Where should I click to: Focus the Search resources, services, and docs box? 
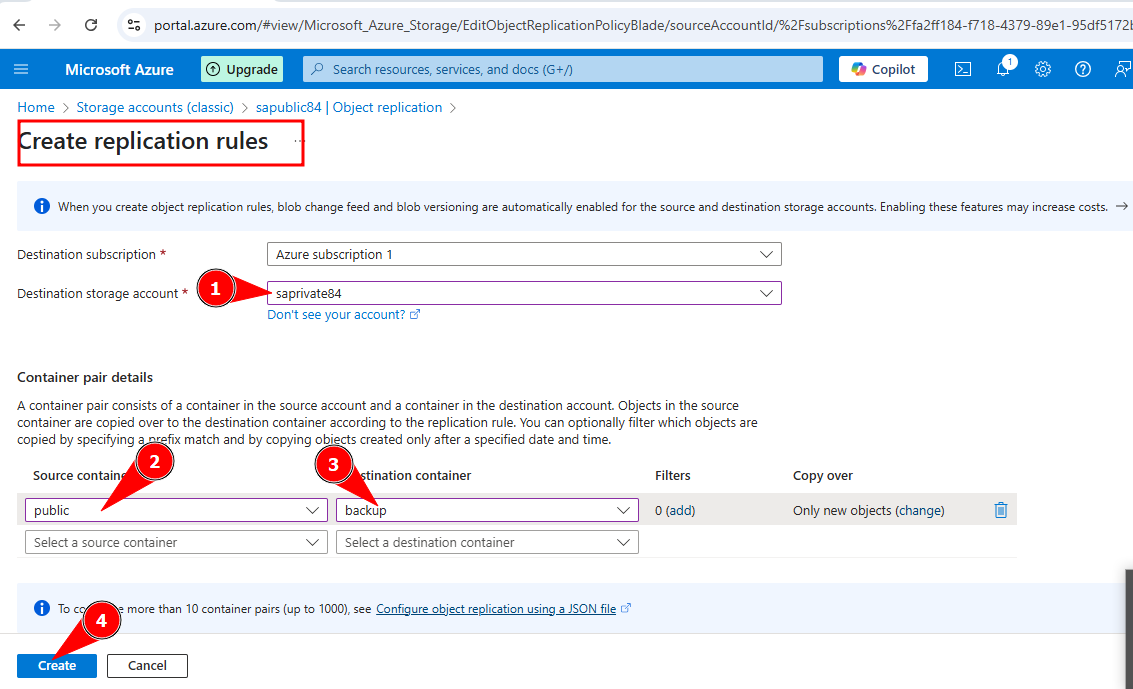click(563, 69)
